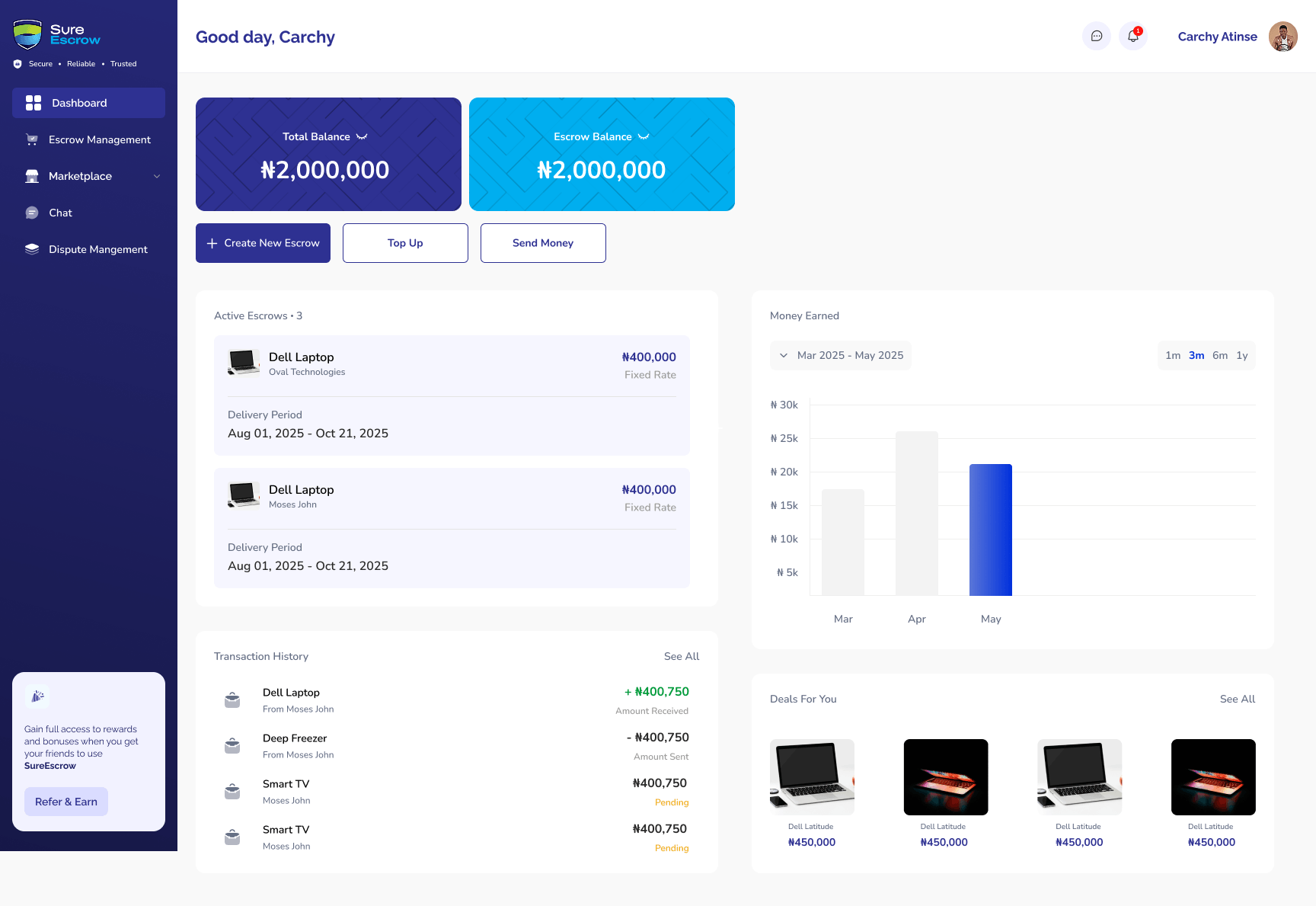Open the Mar 2025 - May 2025 date dropdown
The image size is (1316, 906).
[841, 355]
